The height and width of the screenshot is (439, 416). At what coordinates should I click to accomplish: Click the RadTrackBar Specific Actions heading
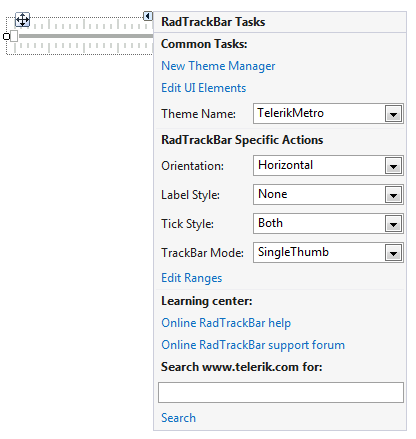pos(242,140)
